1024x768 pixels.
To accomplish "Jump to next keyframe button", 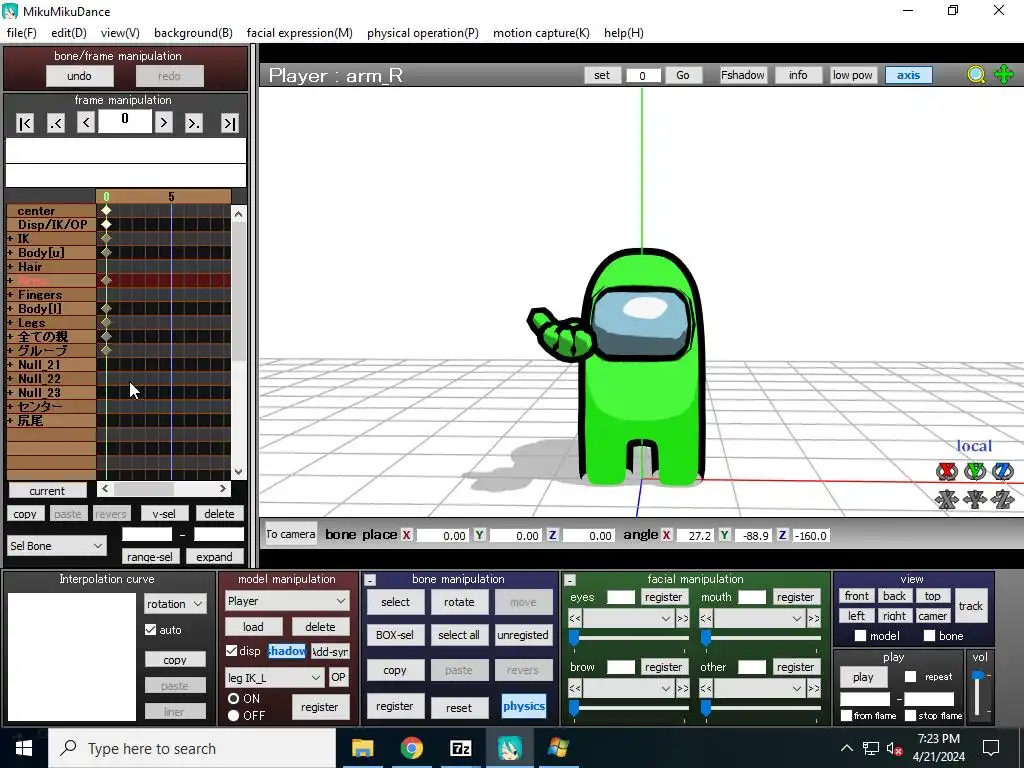I will click(193, 123).
